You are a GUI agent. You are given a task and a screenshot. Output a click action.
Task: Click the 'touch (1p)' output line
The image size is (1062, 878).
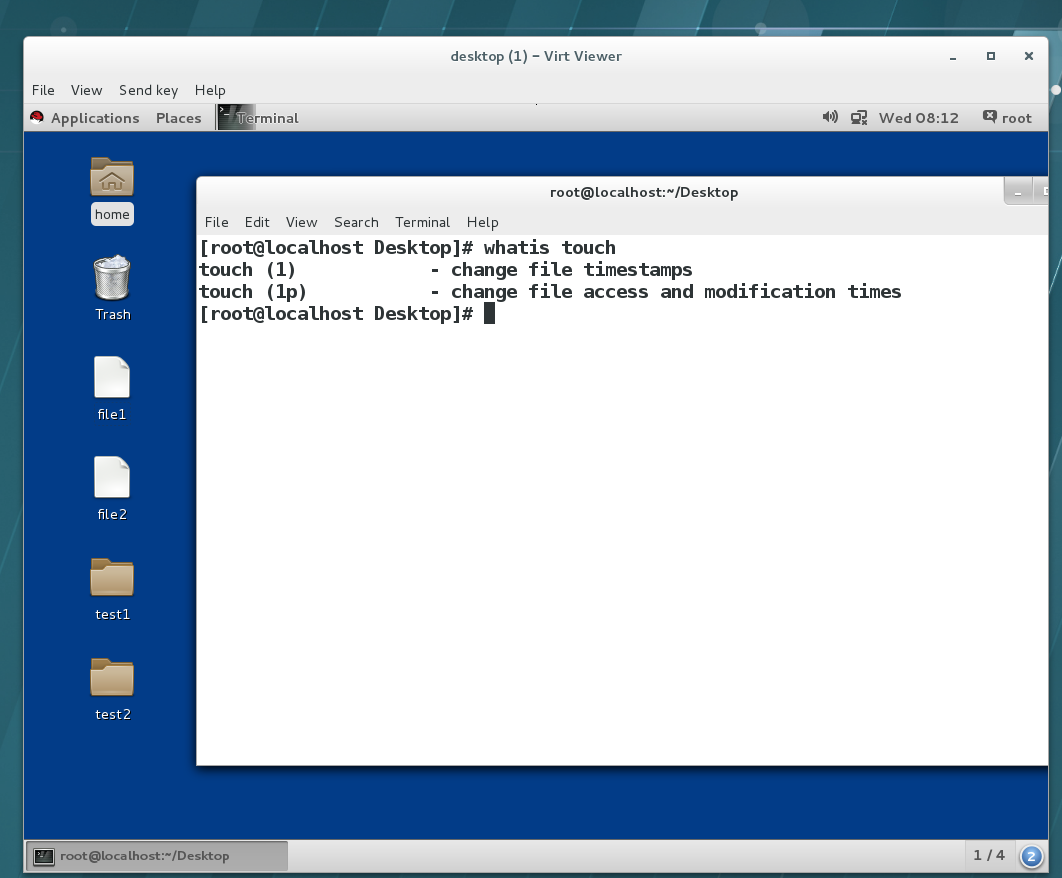coord(550,291)
